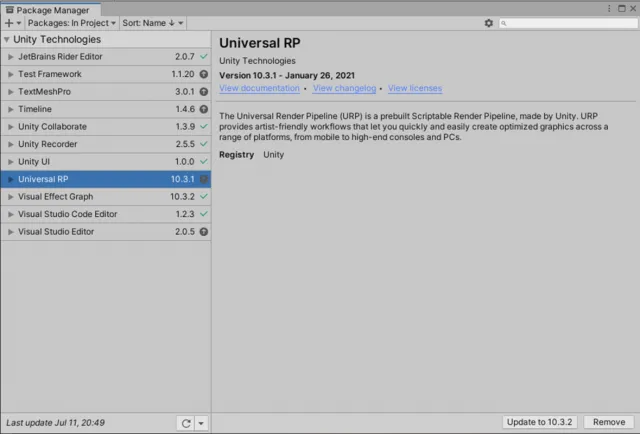The image size is (640, 434).
Task: Click the Visual Studio Editor update icon
Action: tap(204, 232)
